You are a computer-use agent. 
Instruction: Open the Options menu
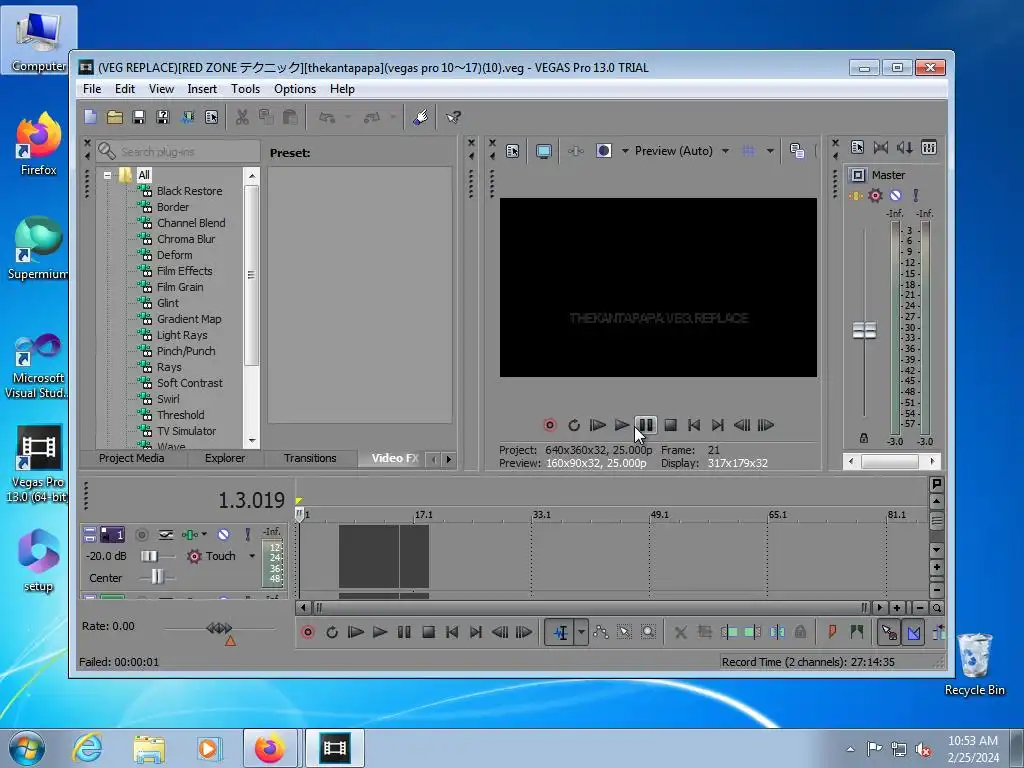tap(295, 89)
